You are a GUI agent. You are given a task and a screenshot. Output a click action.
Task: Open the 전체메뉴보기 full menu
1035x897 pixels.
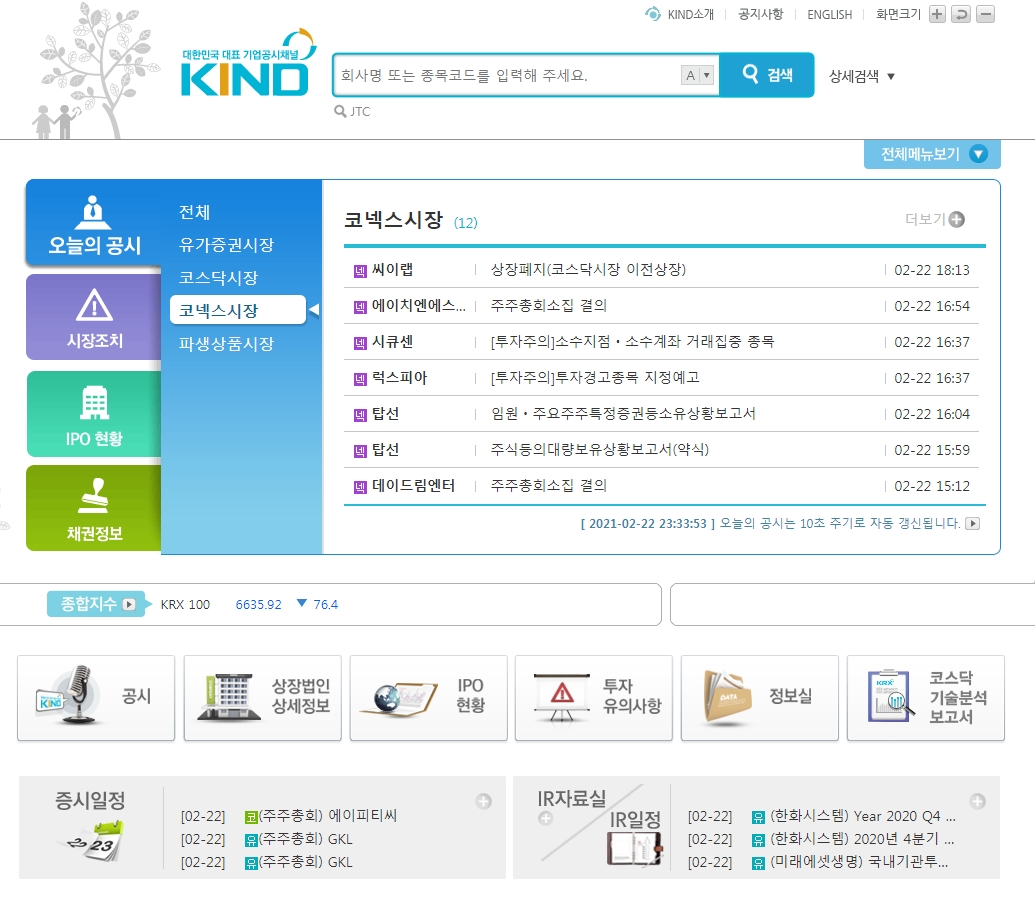click(x=932, y=154)
